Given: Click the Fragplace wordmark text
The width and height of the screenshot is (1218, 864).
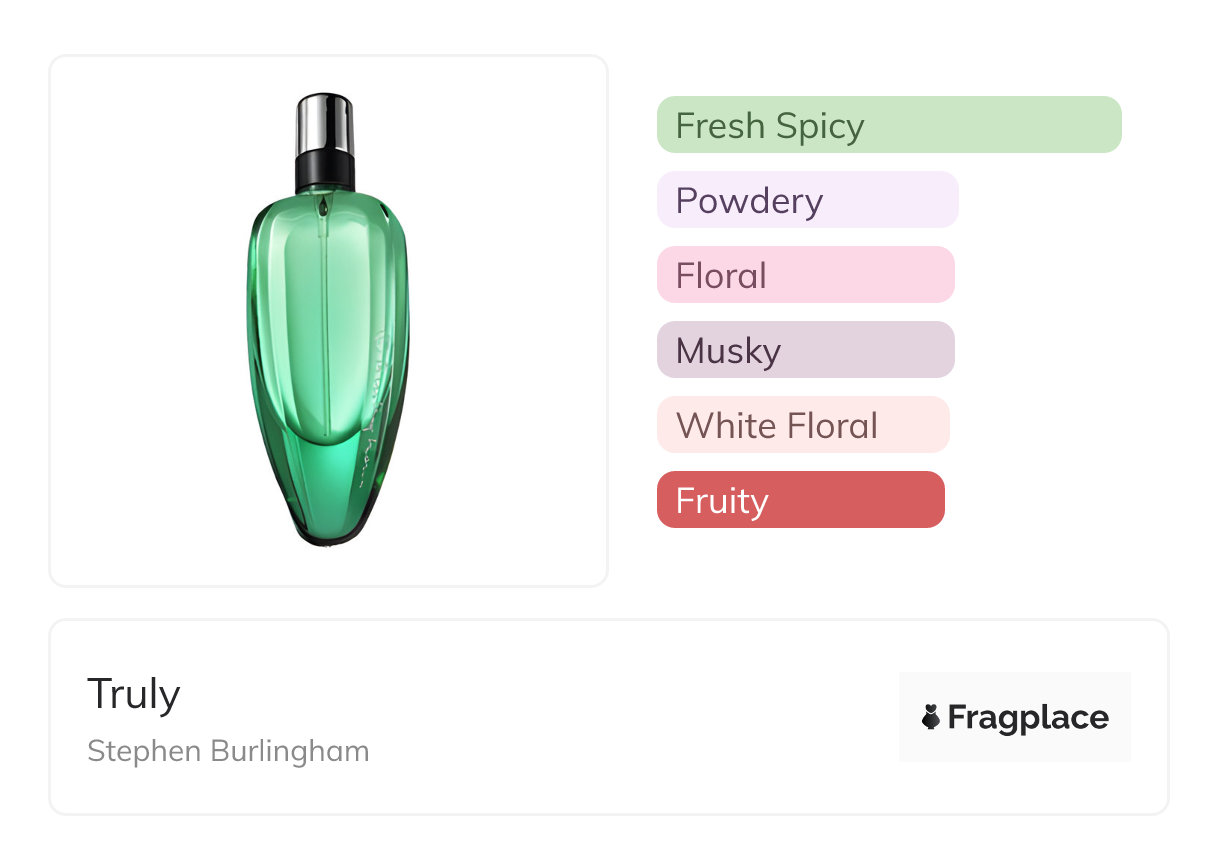Looking at the screenshot, I should [x=1028, y=717].
